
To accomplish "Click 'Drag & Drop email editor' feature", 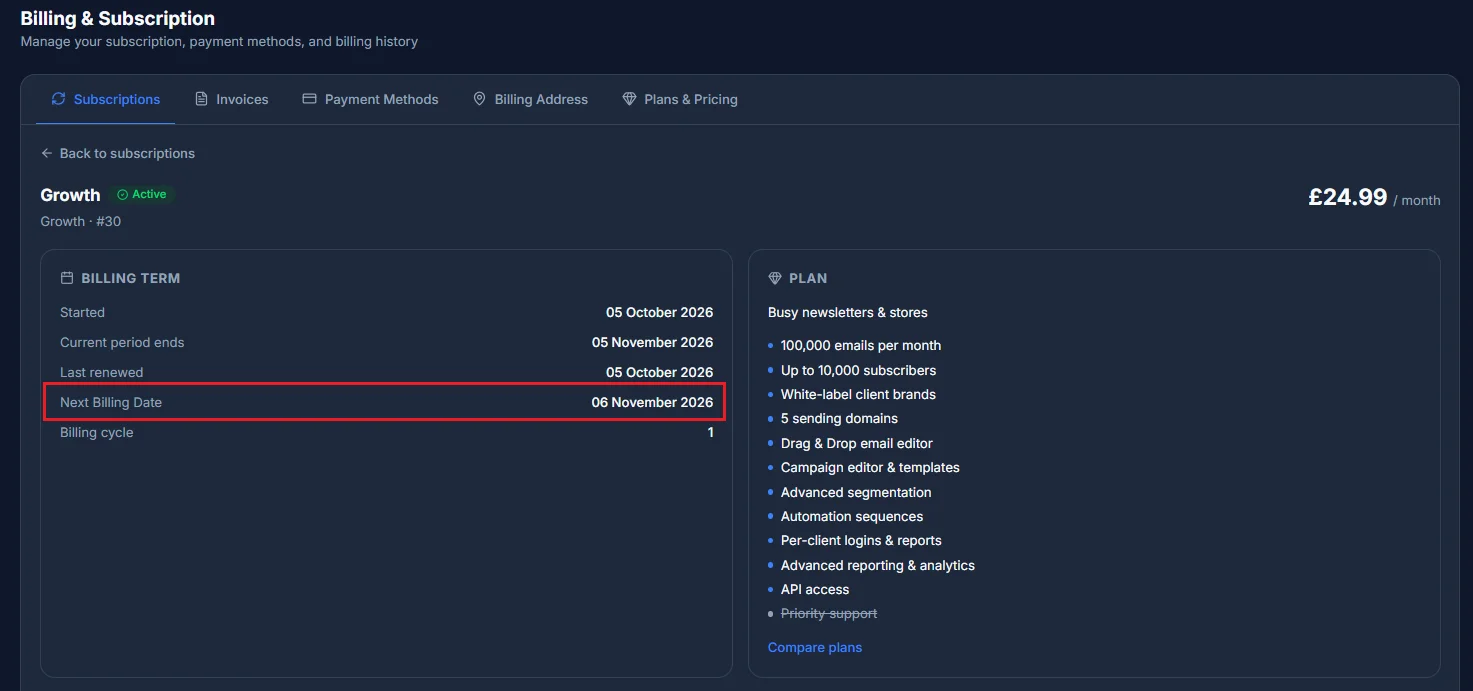I will coord(857,443).
